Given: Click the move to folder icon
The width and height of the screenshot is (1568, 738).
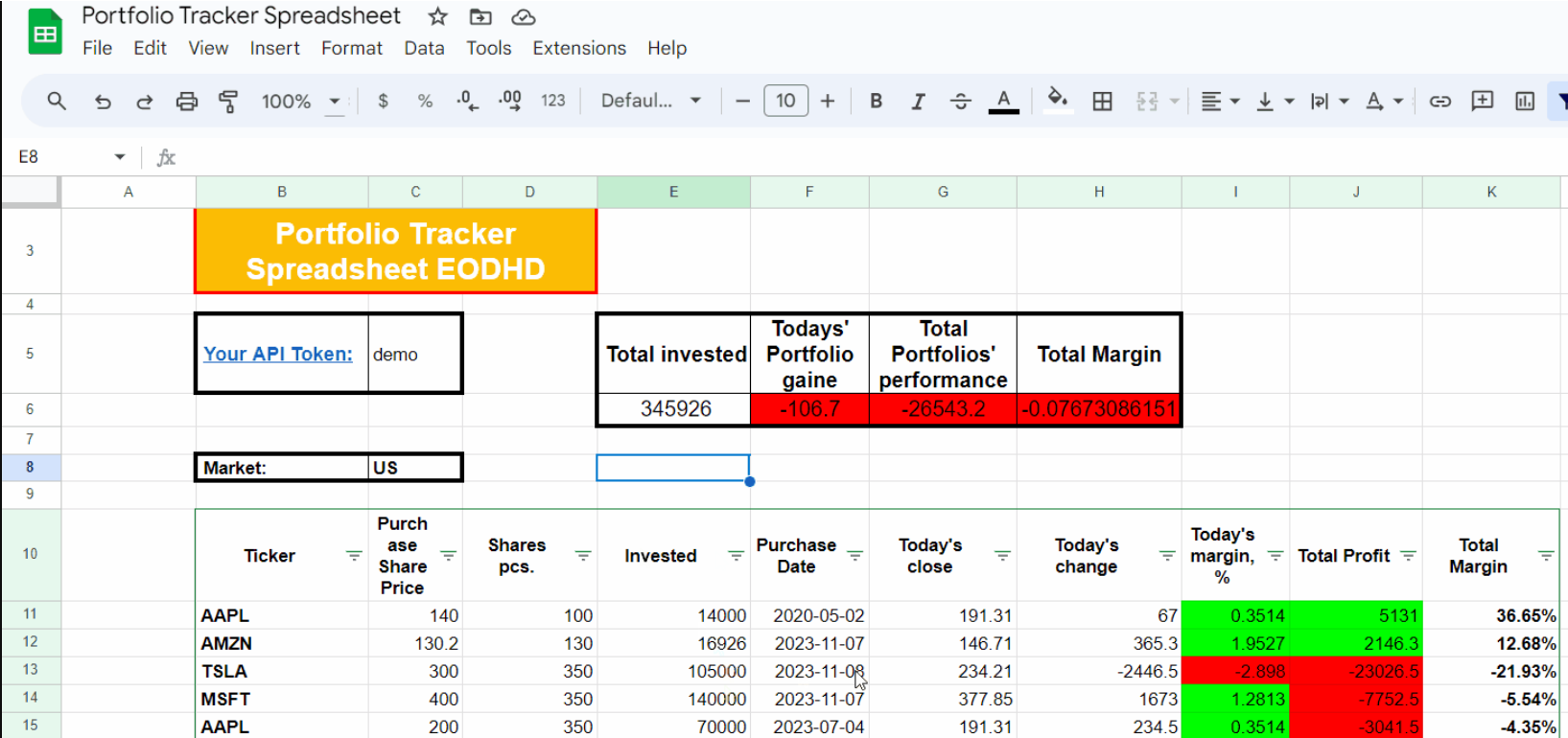Looking at the screenshot, I should tap(480, 16).
